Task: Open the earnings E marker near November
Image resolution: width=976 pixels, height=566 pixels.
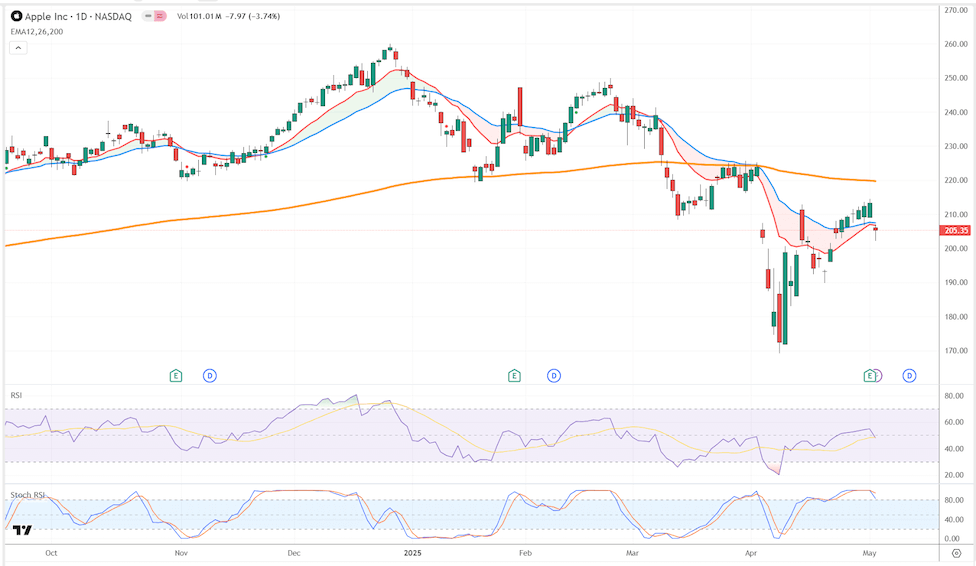Action: point(176,375)
